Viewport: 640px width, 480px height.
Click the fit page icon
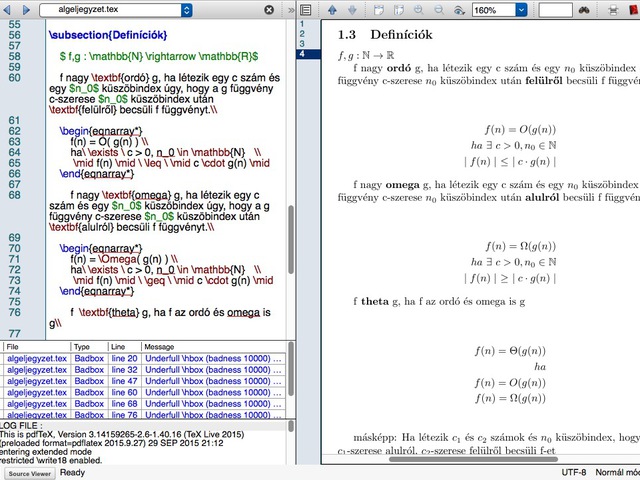point(399,10)
